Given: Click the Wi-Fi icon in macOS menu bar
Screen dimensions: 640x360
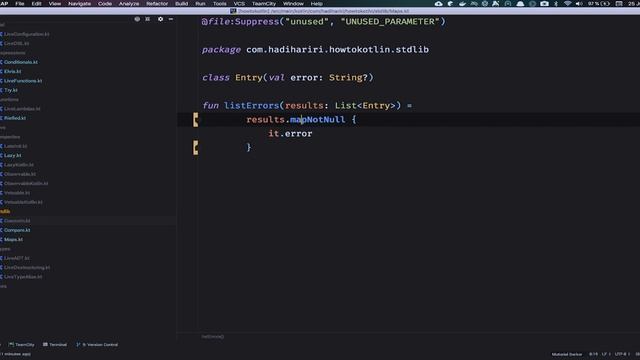Looking at the screenshot, I should pyautogui.click(x=567, y=4).
